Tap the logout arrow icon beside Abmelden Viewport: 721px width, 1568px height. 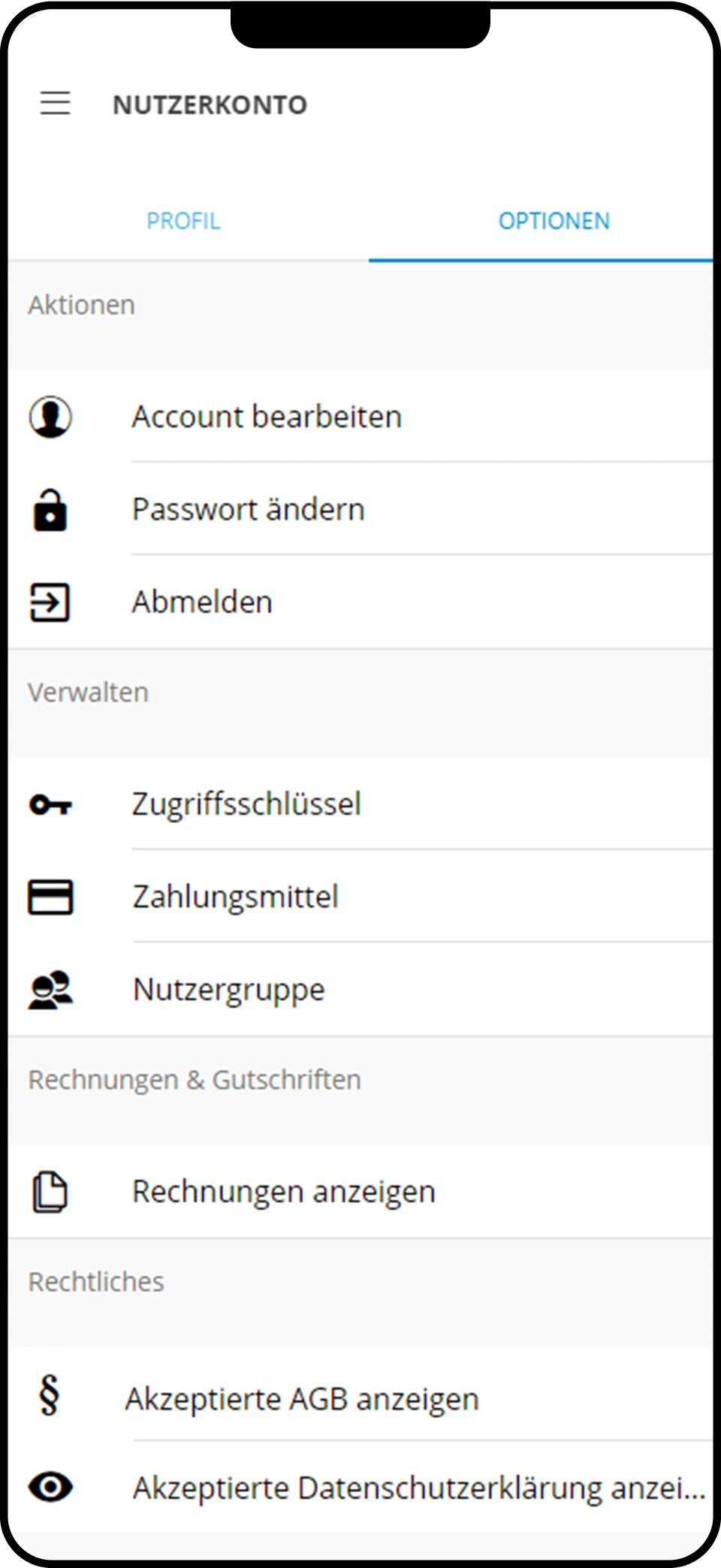[x=50, y=603]
